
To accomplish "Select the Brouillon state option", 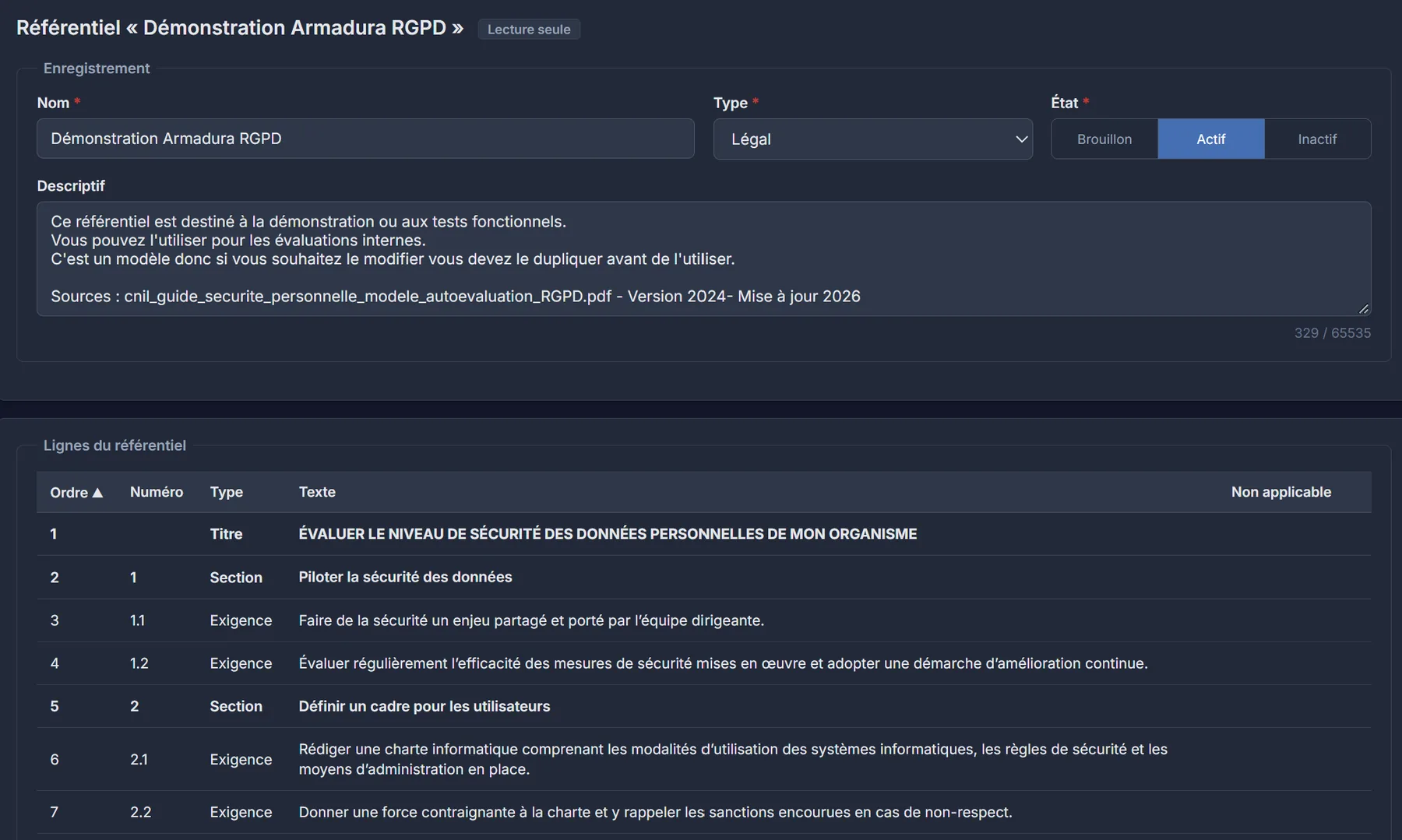I will (x=1104, y=139).
